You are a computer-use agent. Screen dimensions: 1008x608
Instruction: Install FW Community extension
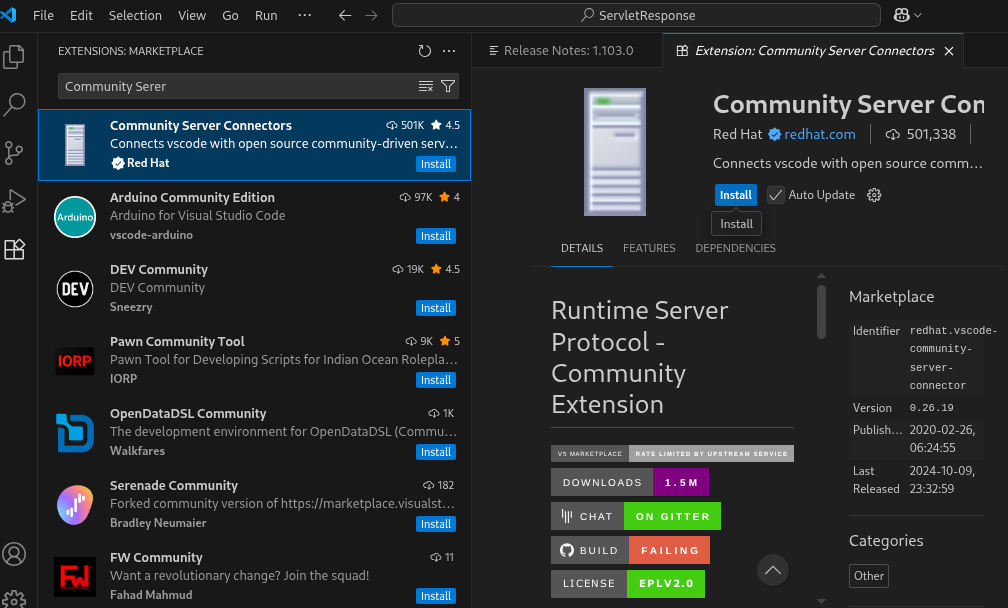436,596
